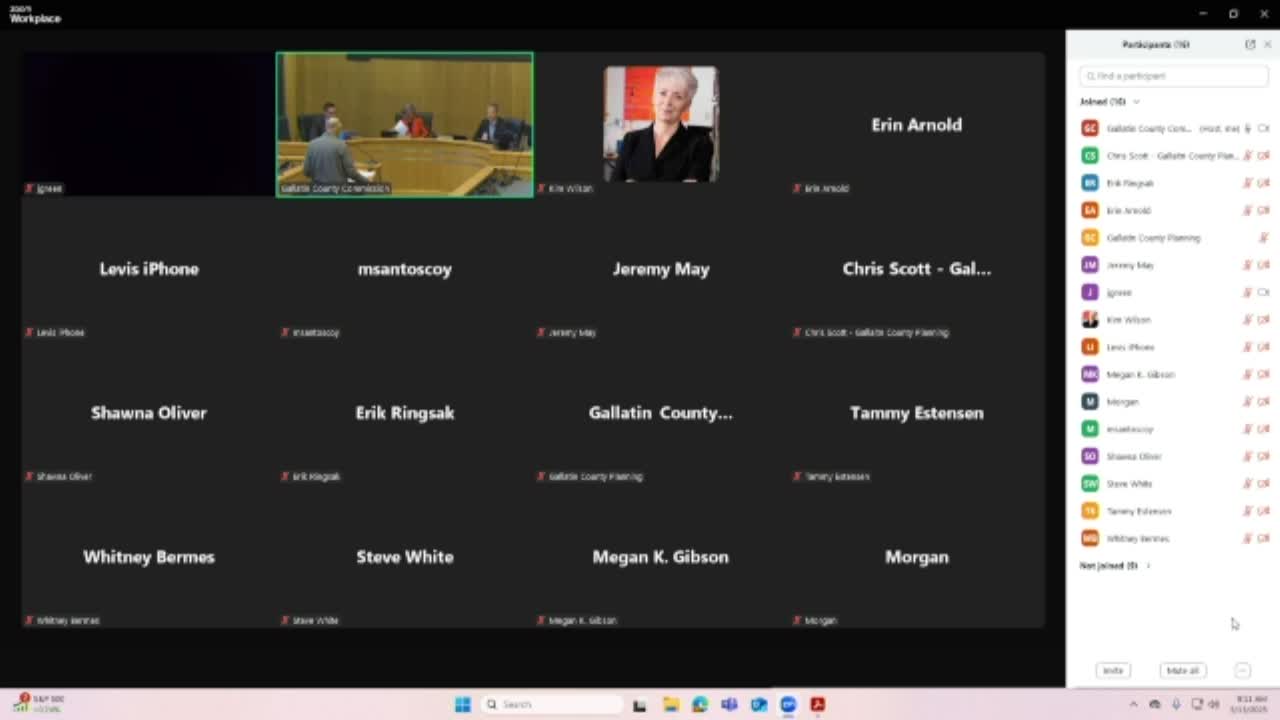Click Megan K. Gibson name in participants list
The height and width of the screenshot is (720, 1280).
(1140, 374)
